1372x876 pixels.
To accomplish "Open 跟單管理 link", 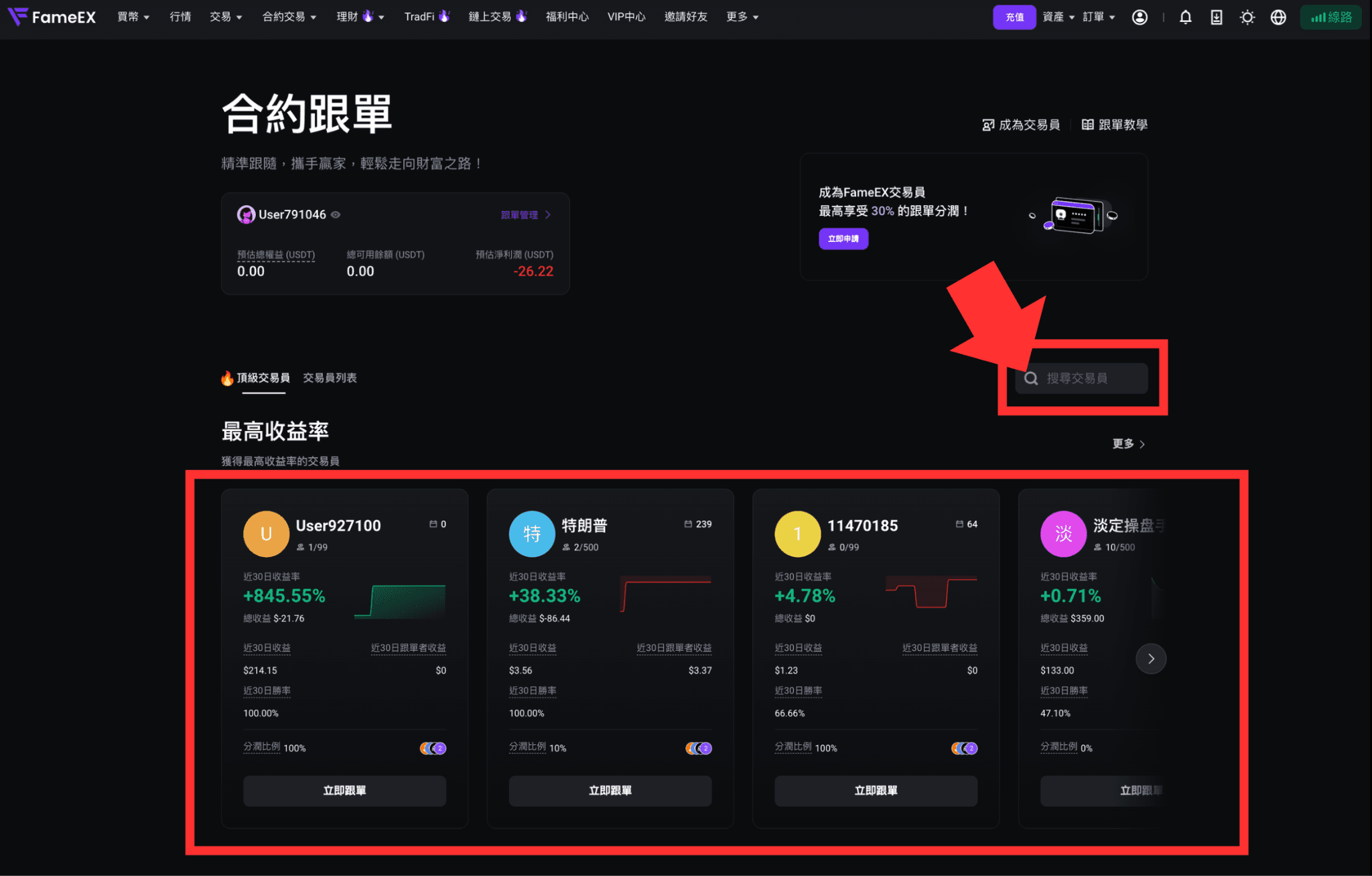I will tap(526, 215).
